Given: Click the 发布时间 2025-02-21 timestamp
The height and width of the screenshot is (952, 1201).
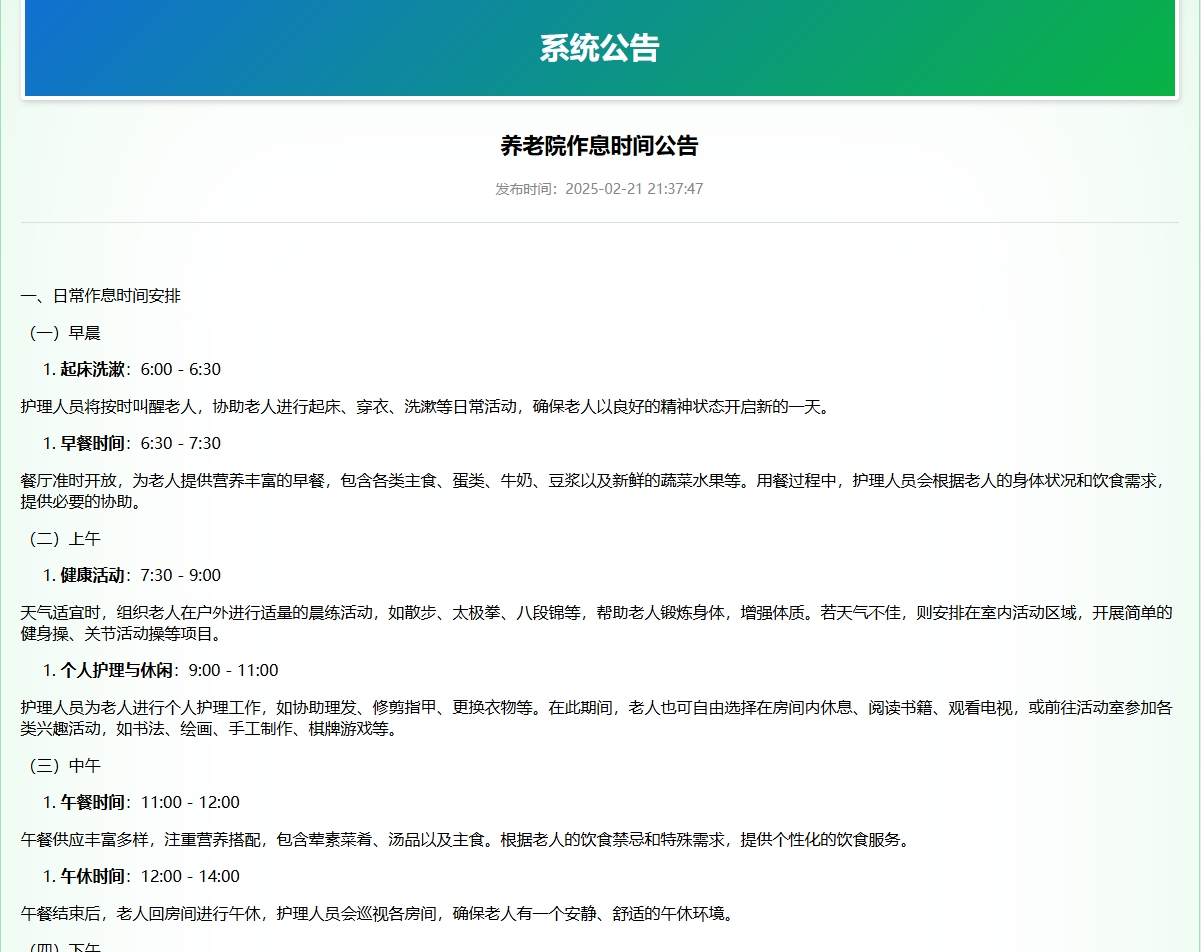Looking at the screenshot, I should [x=599, y=189].
